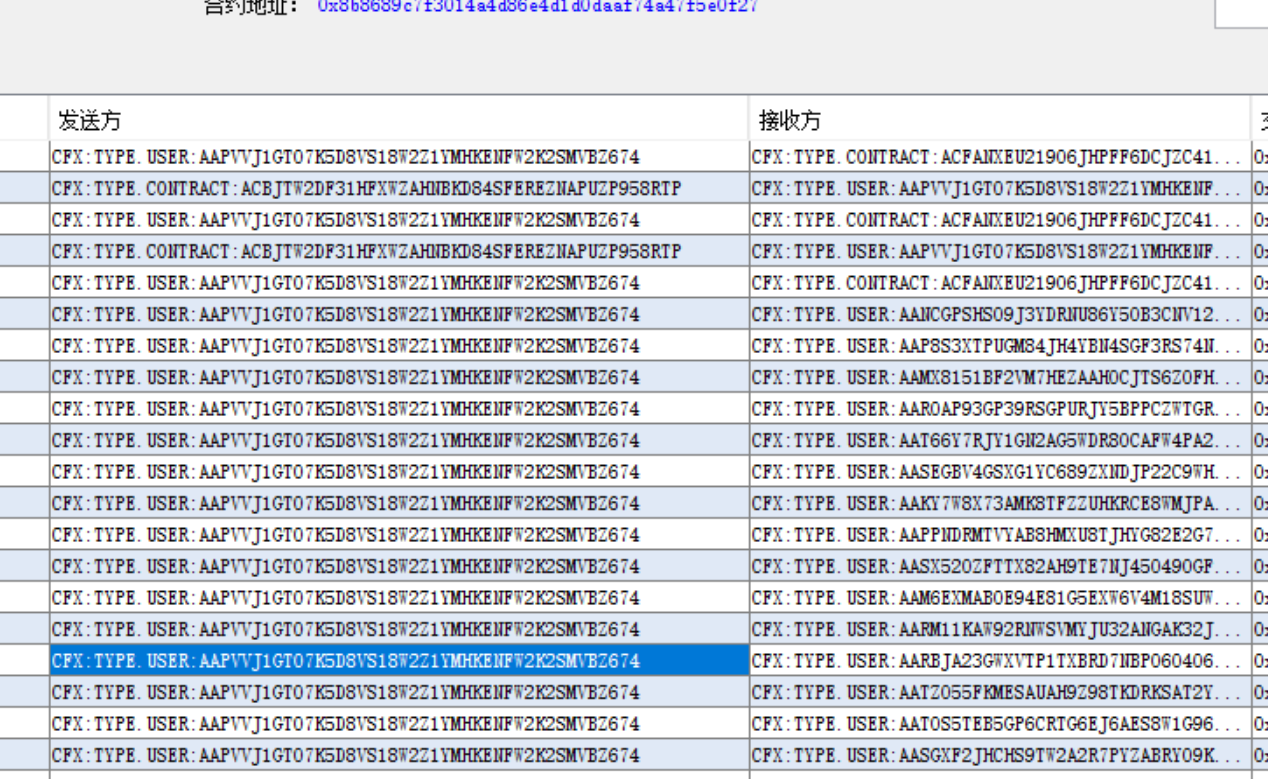Image resolution: width=1268 pixels, height=779 pixels.
Task: Select receiver cell starting AAPPNDRMTVYAB8
Action: (1000, 535)
